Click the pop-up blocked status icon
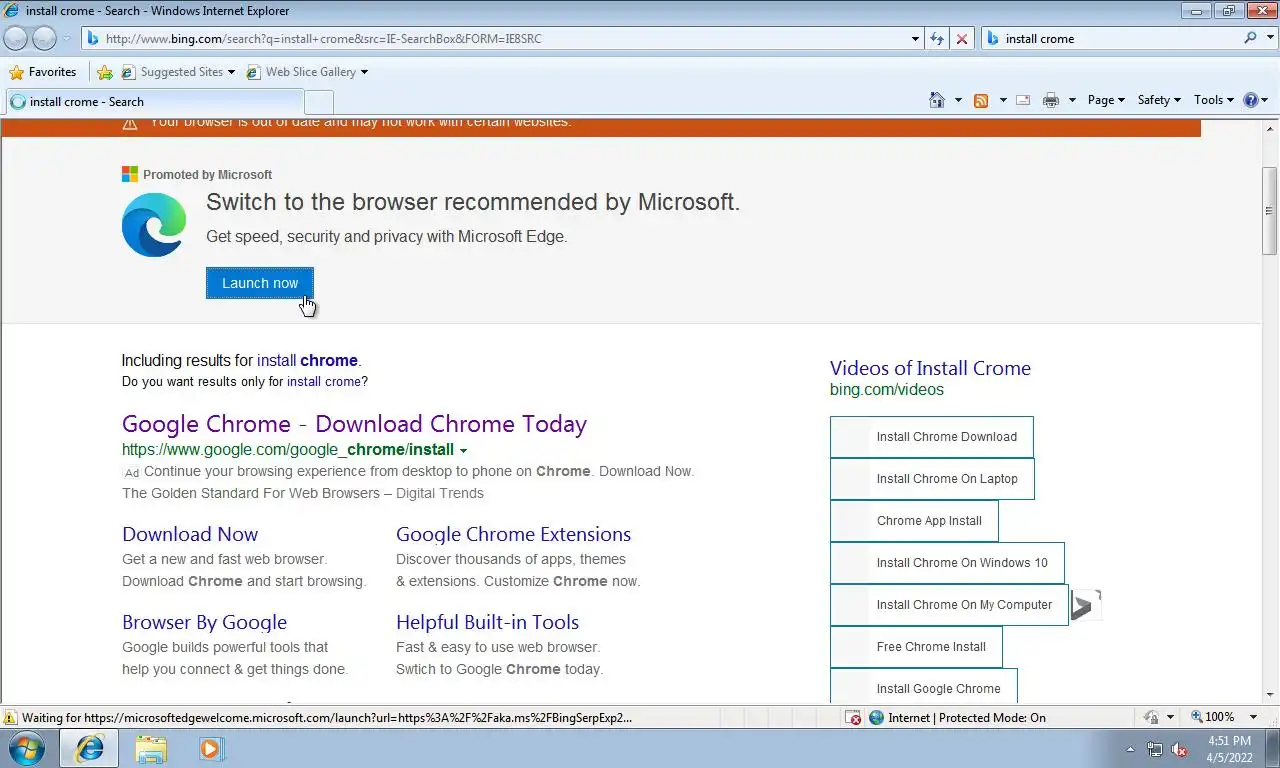 [x=853, y=718]
